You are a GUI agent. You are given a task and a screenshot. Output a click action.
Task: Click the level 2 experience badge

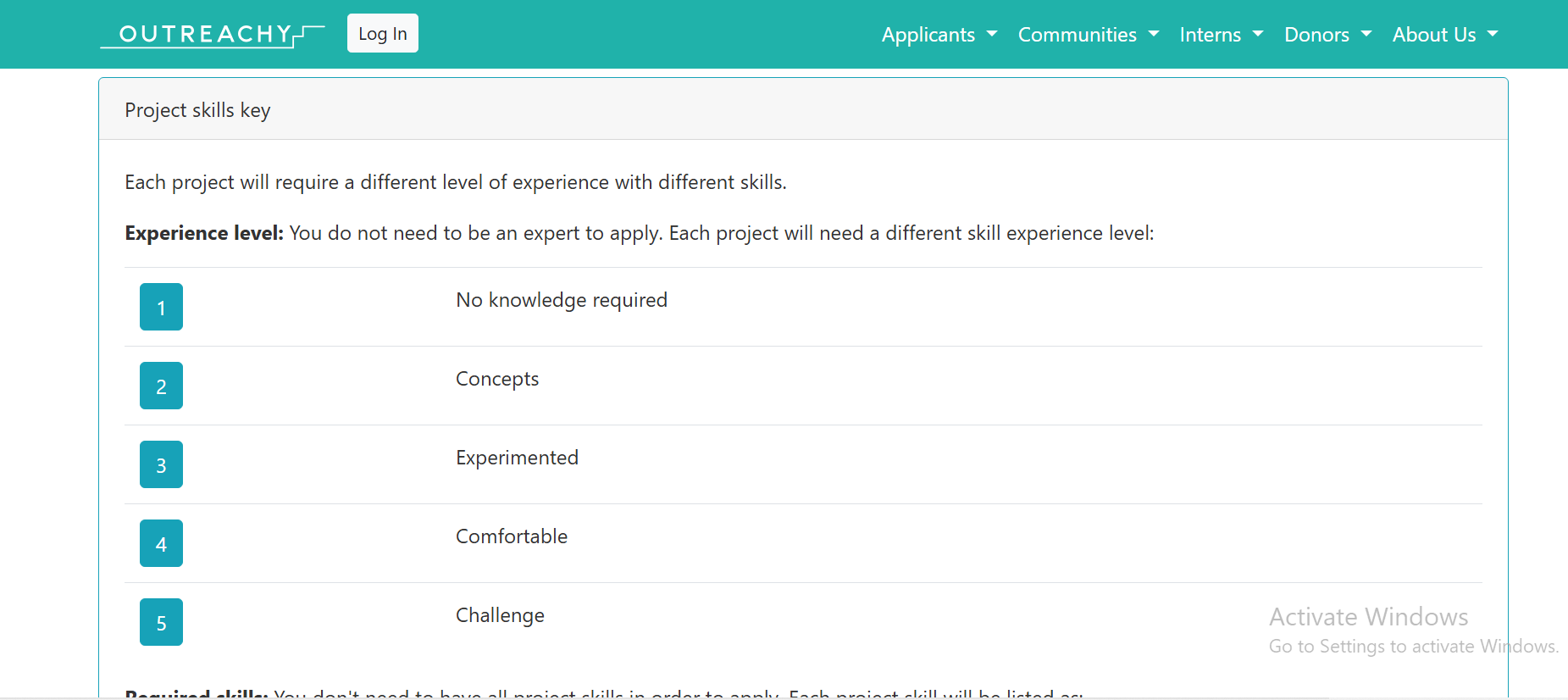(x=161, y=386)
